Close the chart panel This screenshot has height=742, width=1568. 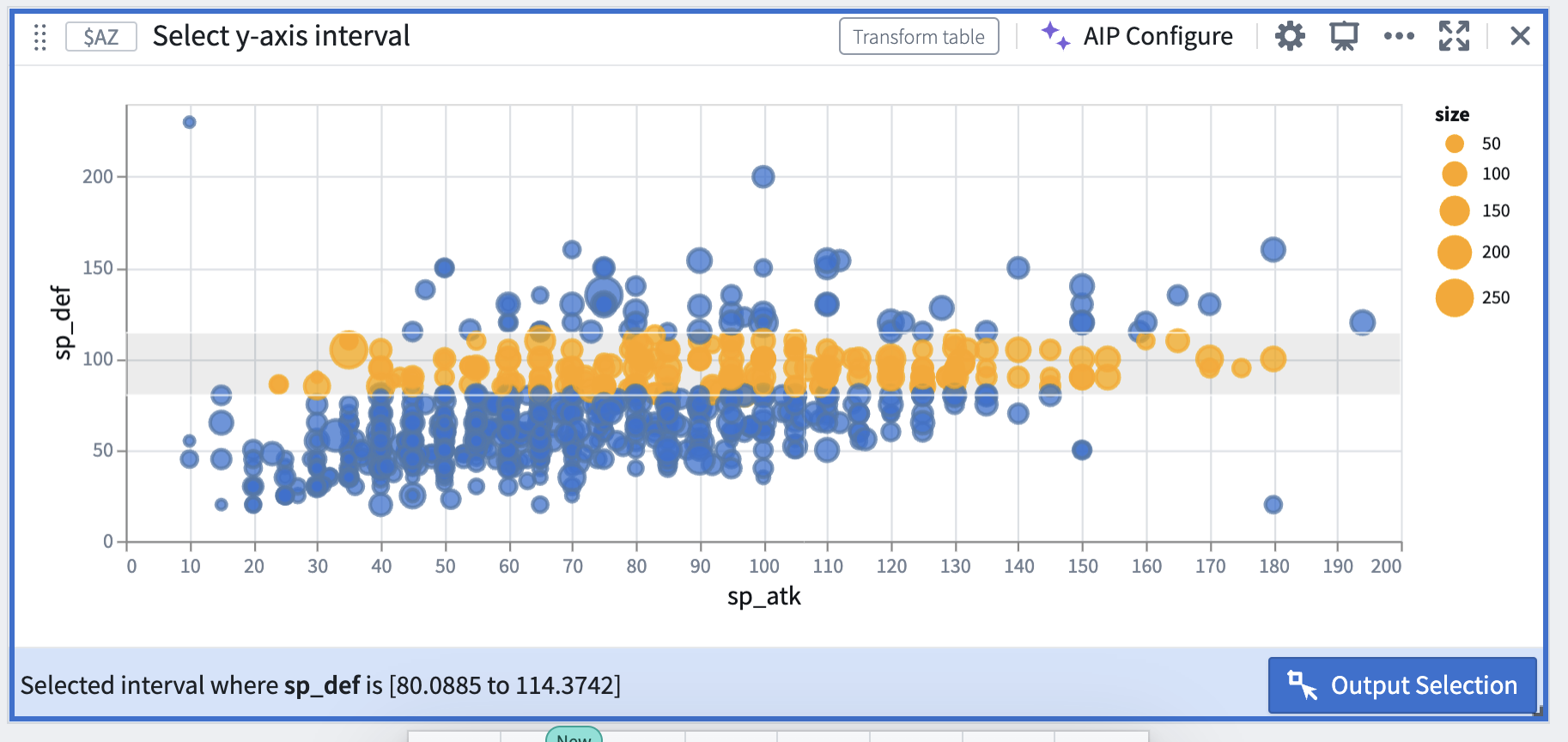1520,36
